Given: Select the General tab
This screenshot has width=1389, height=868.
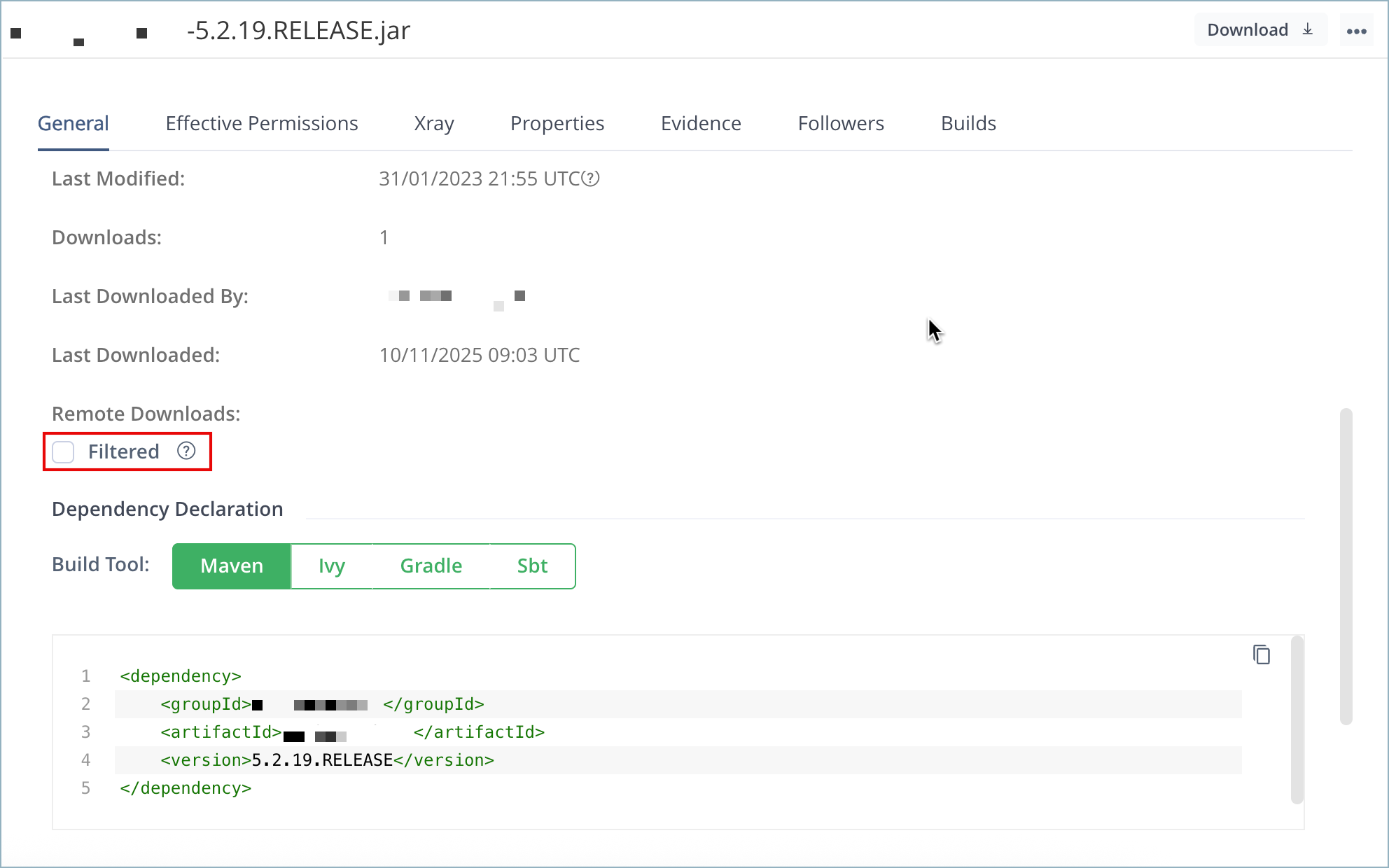Looking at the screenshot, I should pos(74,123).
